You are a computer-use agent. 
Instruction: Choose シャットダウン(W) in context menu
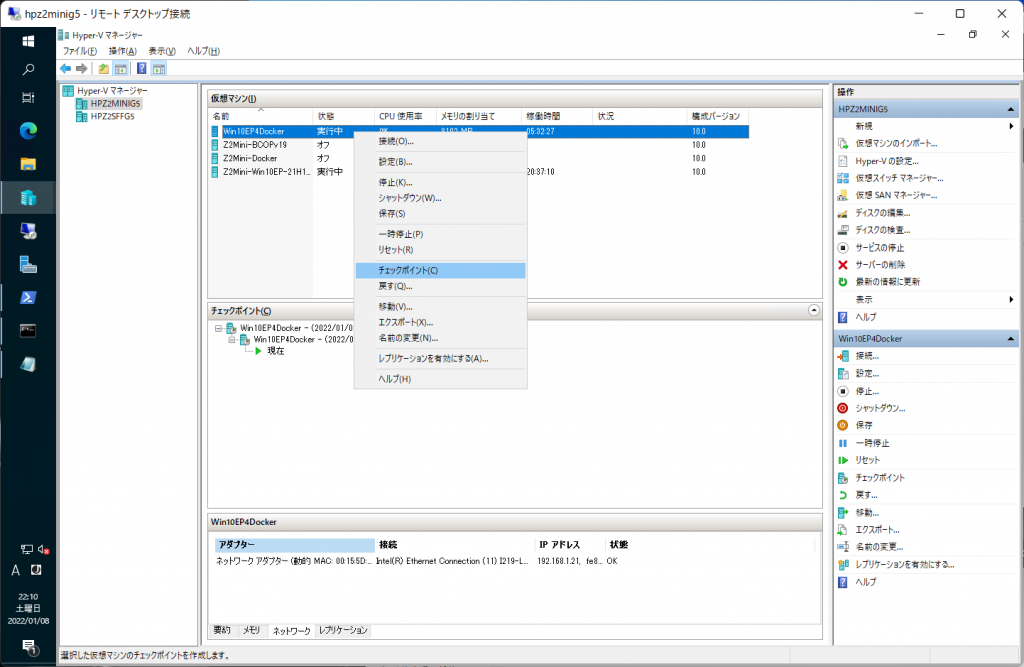pyautogui.click(x=441, y=198)
